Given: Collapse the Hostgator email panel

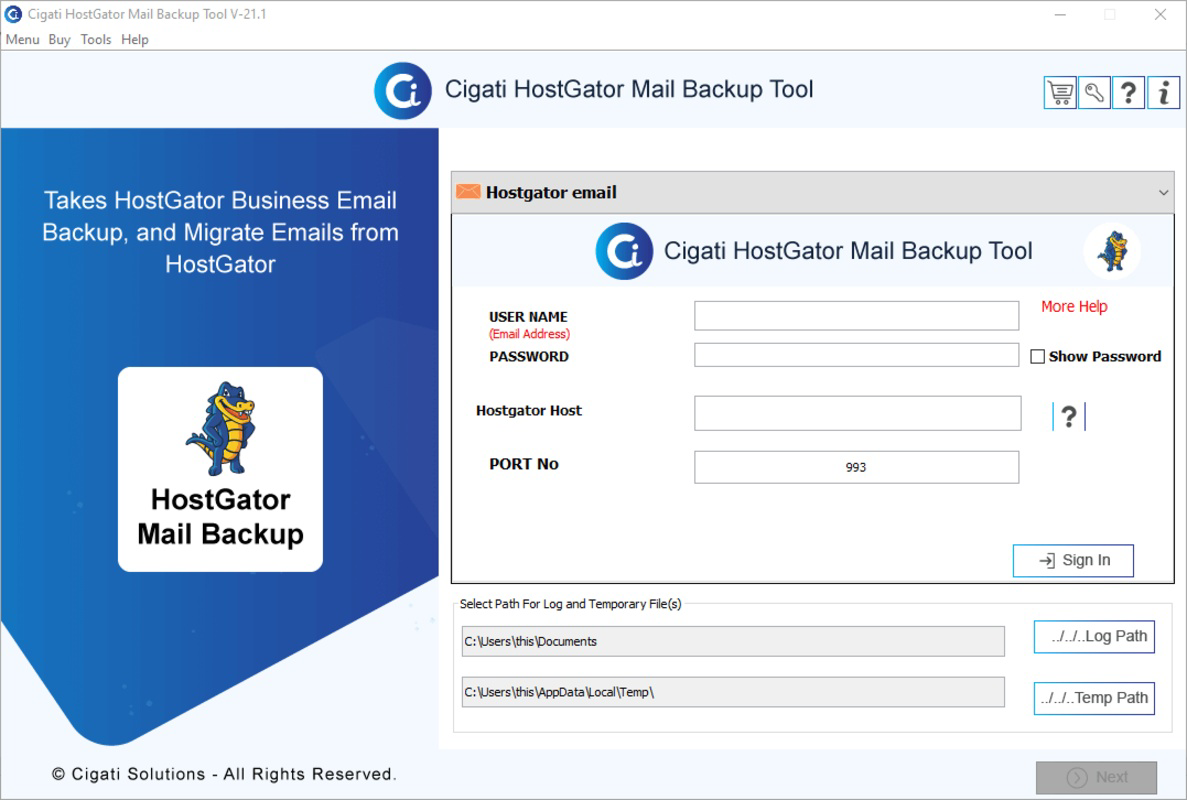Looking at the screenshot, I should pos(1163,191).
